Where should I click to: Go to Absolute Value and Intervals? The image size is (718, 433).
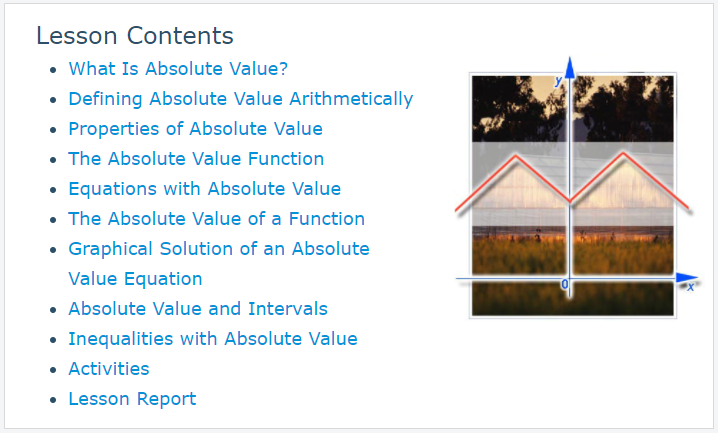tap(198, 309)
